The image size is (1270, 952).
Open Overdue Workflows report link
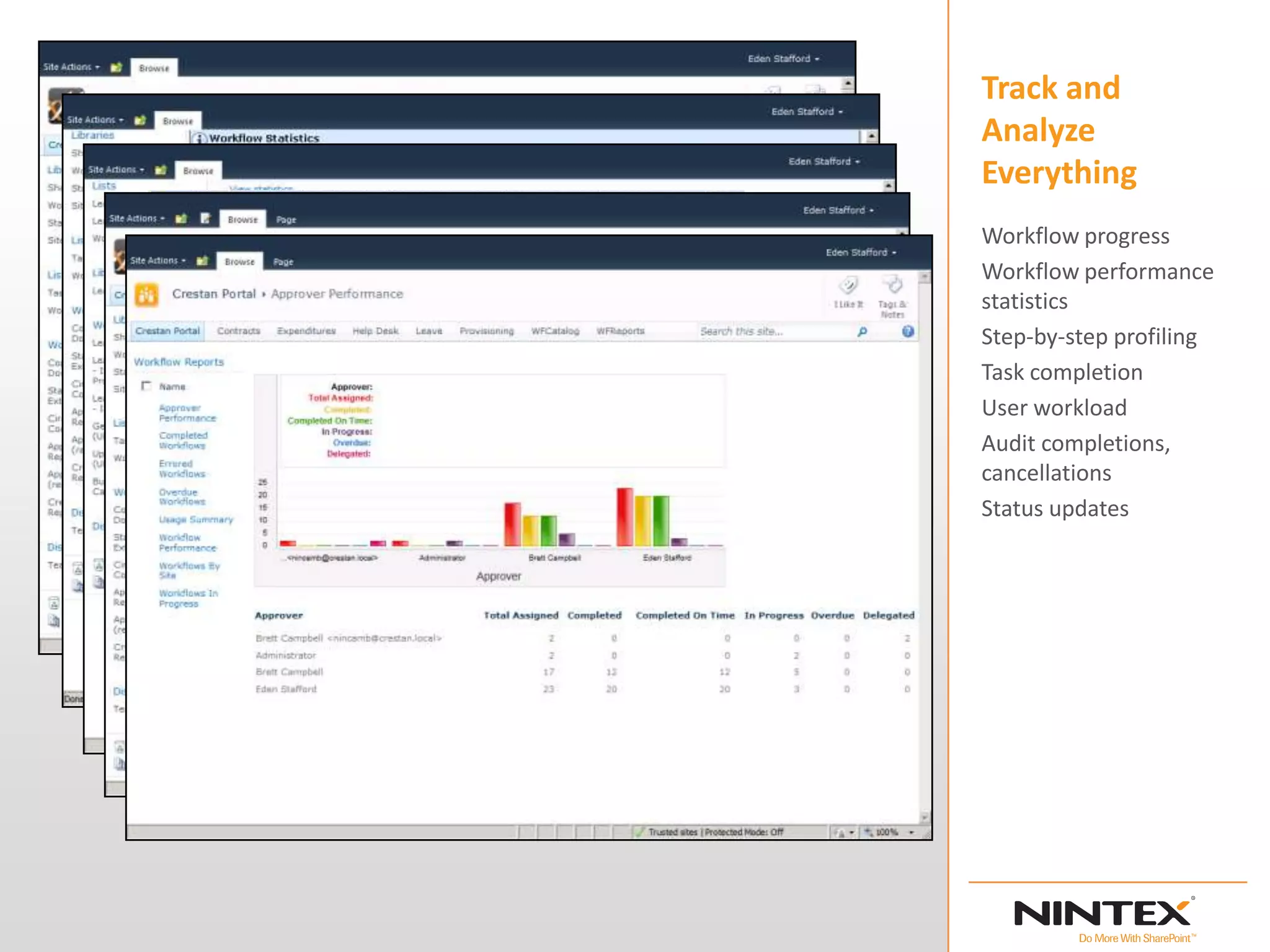pos(182,497)
